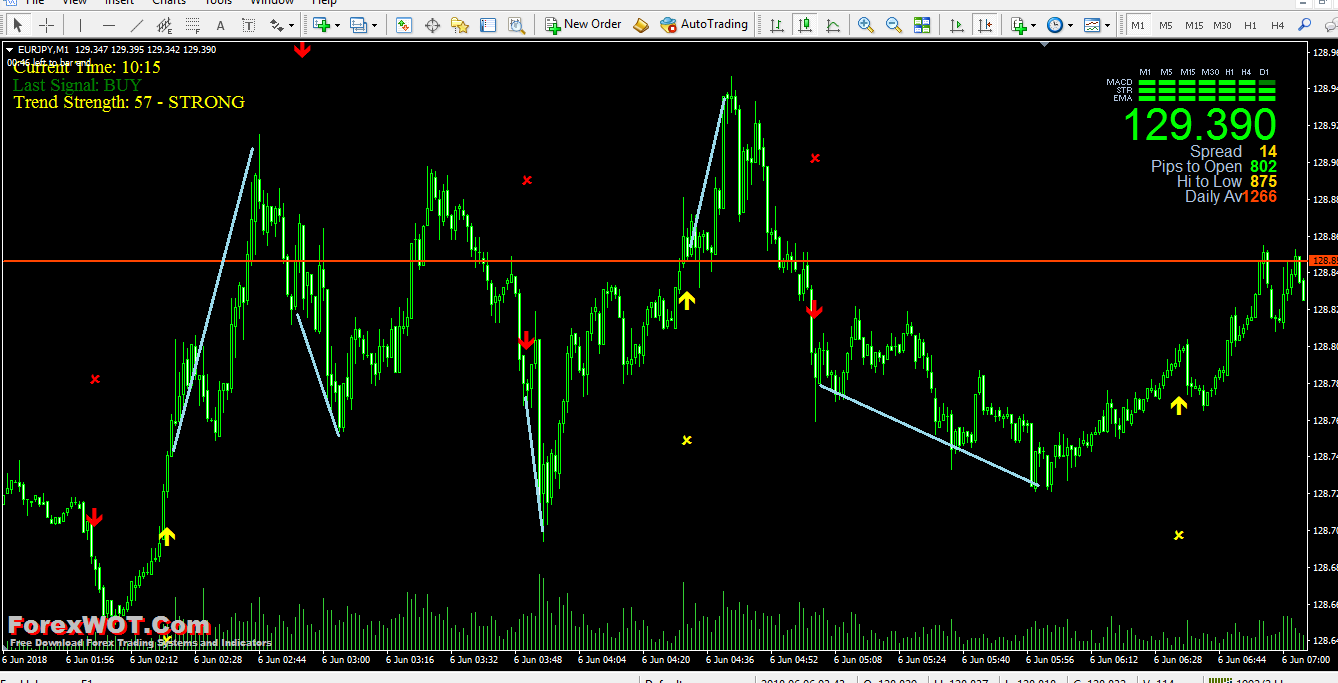Expand the templates dropdown arrow

coord(1108,25)
